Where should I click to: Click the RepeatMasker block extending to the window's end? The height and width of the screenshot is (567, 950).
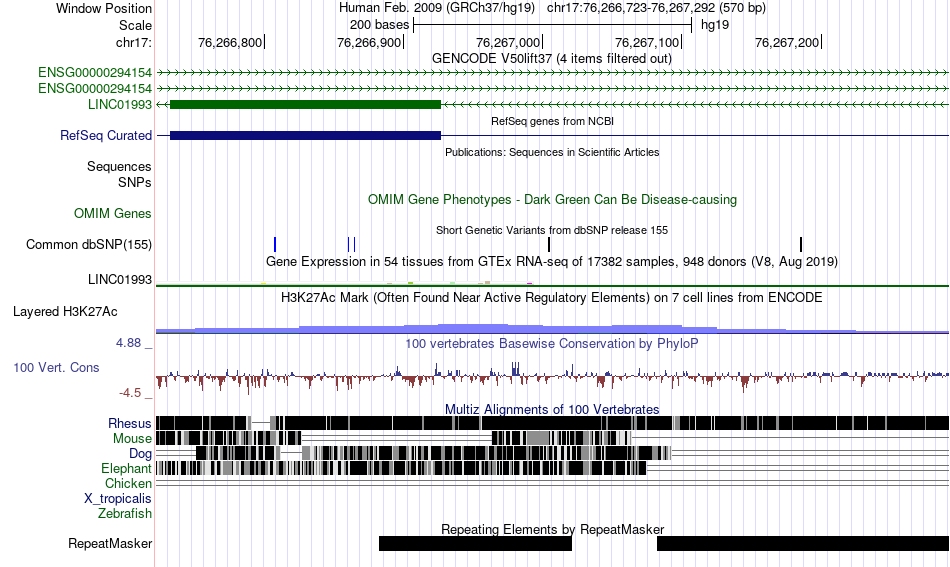(x=803, y=543)
